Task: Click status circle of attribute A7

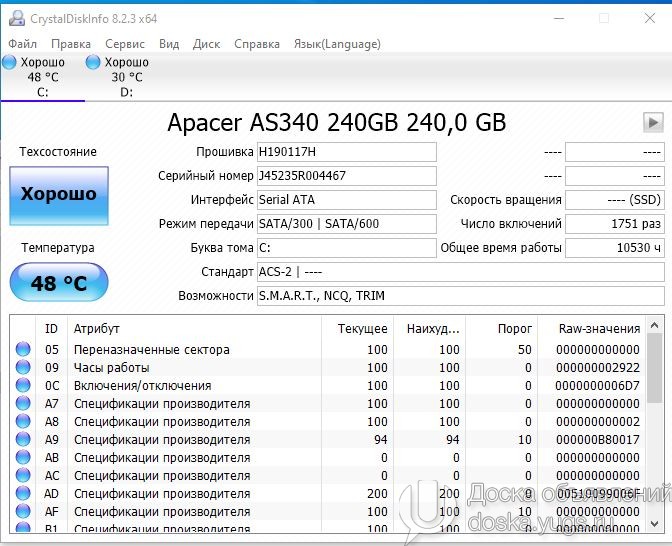Action: pyautogui.click(x=23, y=403)
